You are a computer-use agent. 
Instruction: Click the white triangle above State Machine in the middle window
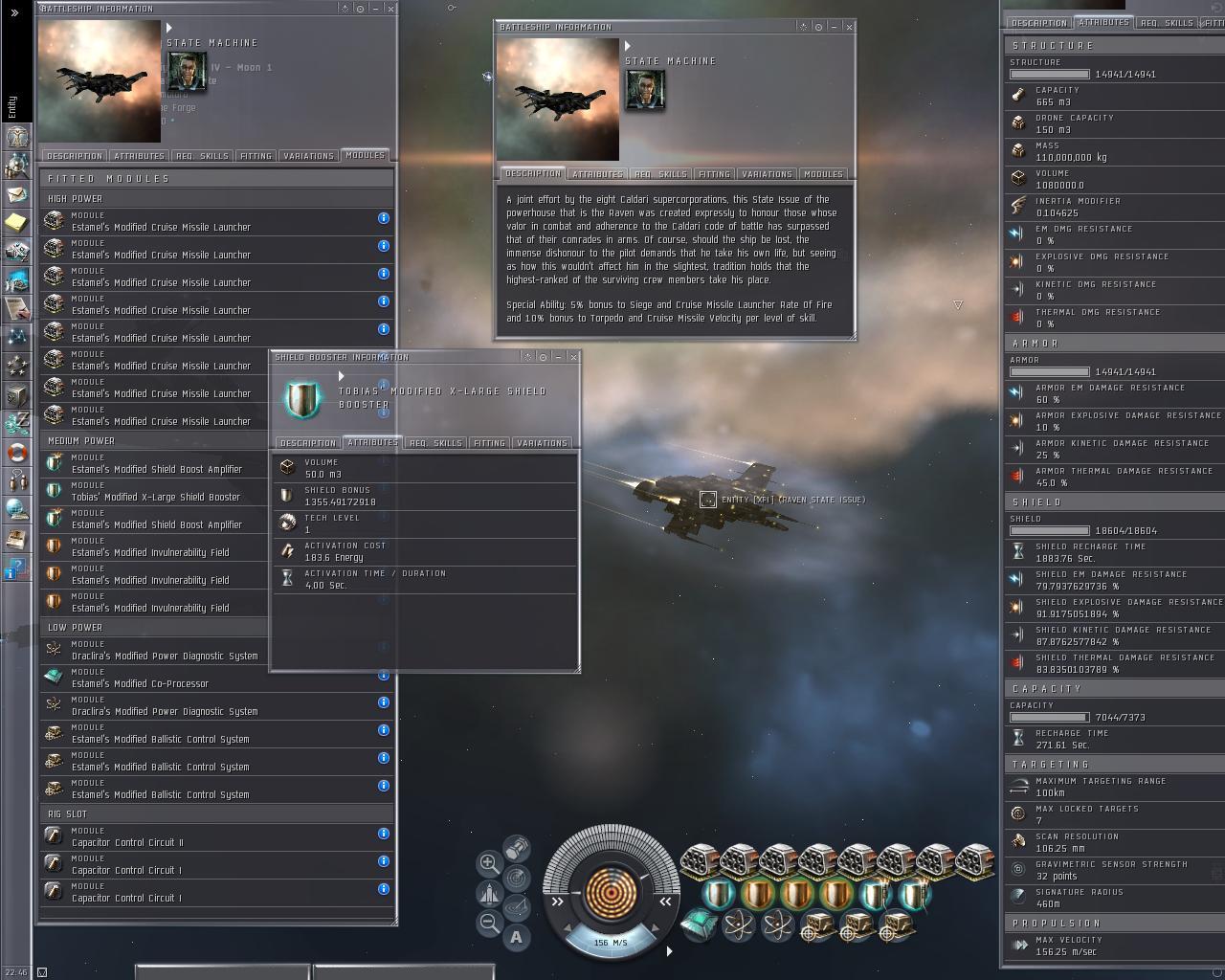coord(628,46)
